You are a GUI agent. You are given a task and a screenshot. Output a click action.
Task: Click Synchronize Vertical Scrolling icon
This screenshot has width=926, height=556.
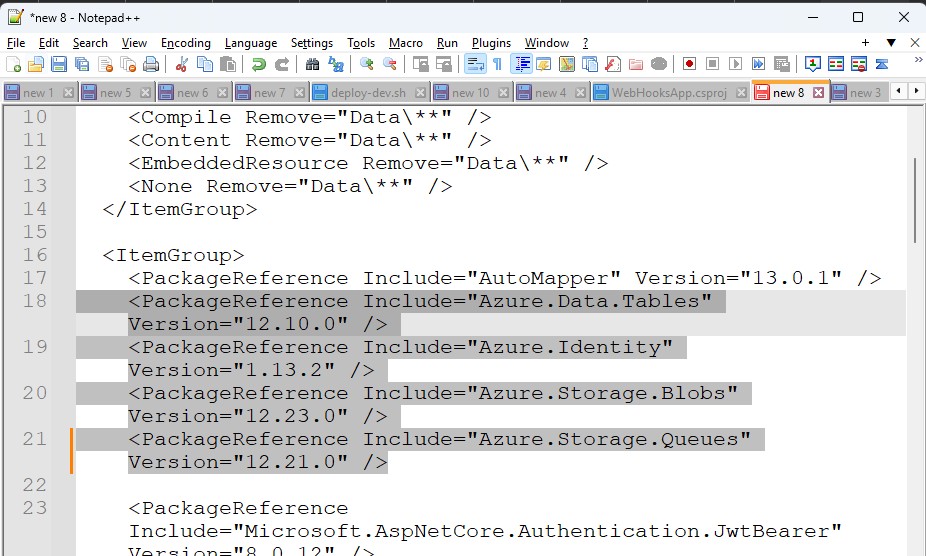pos(420,64)
